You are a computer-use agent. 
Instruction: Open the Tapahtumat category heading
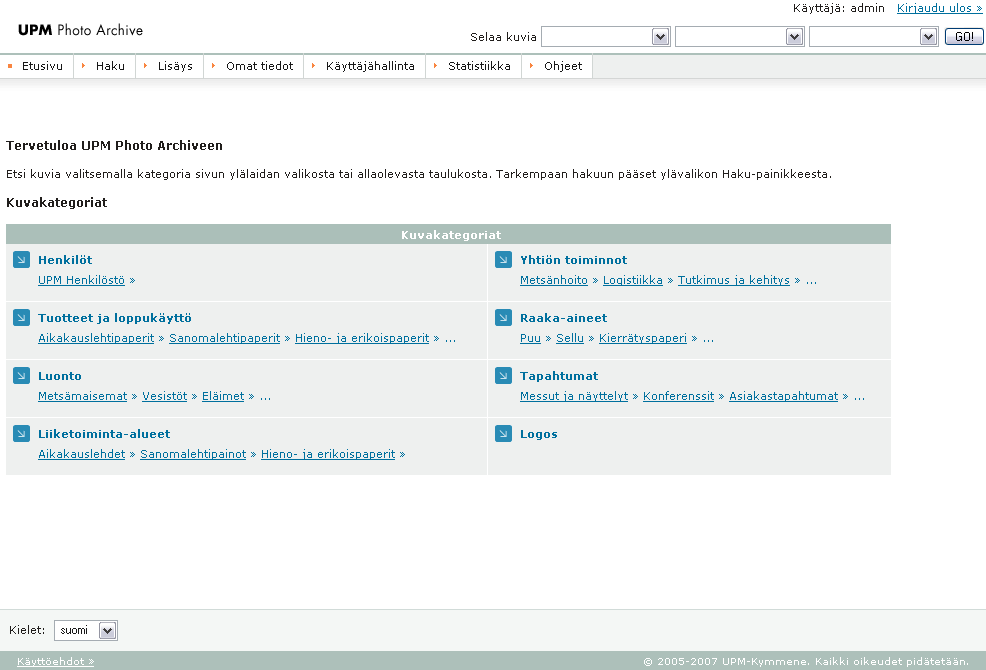click(559, 376)
